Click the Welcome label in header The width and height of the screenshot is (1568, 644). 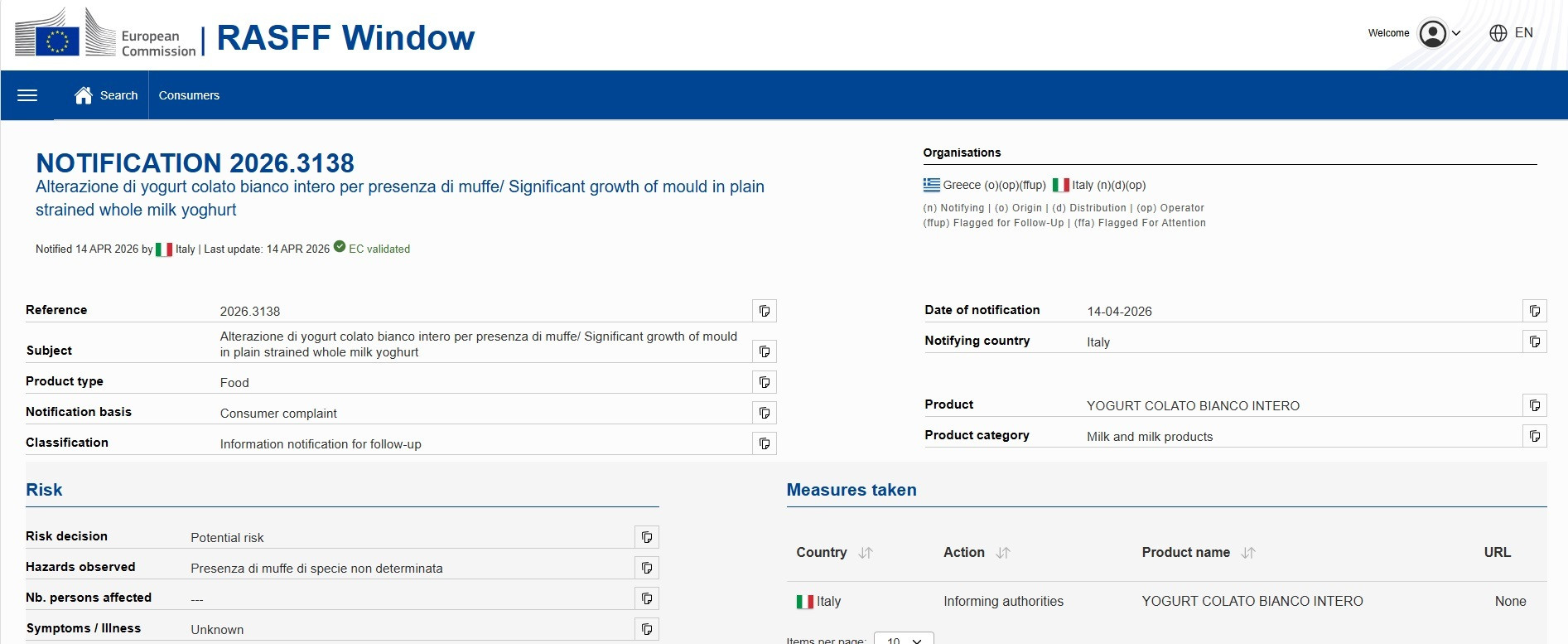tap(1388, 33)
